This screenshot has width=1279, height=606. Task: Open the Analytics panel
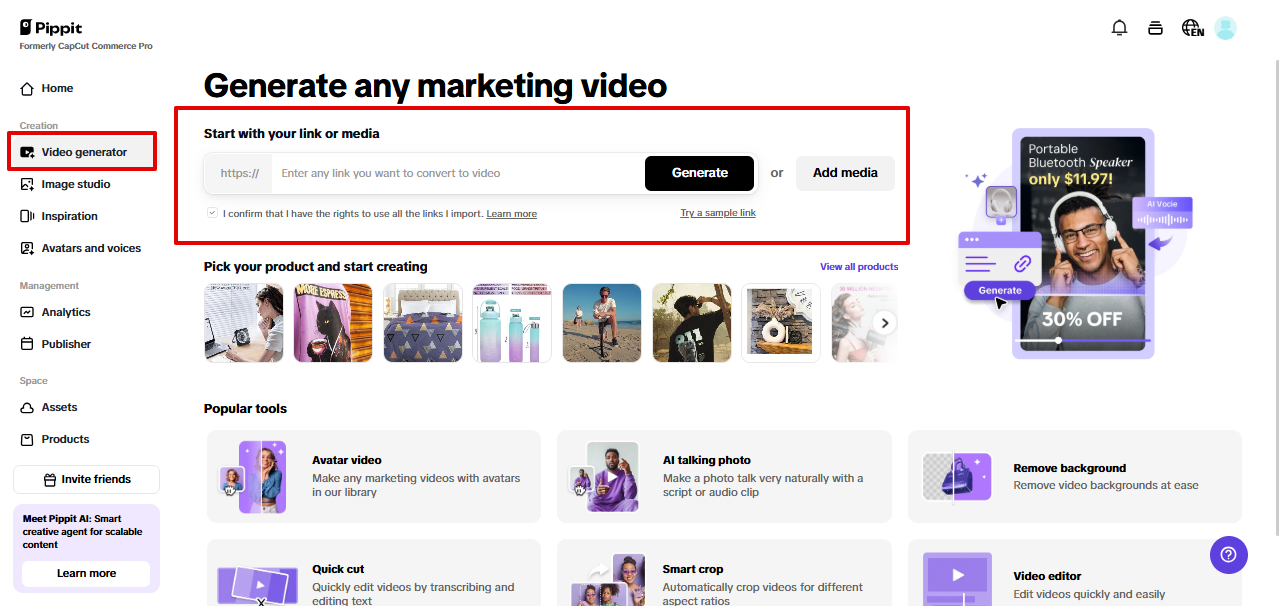[67, 312]
